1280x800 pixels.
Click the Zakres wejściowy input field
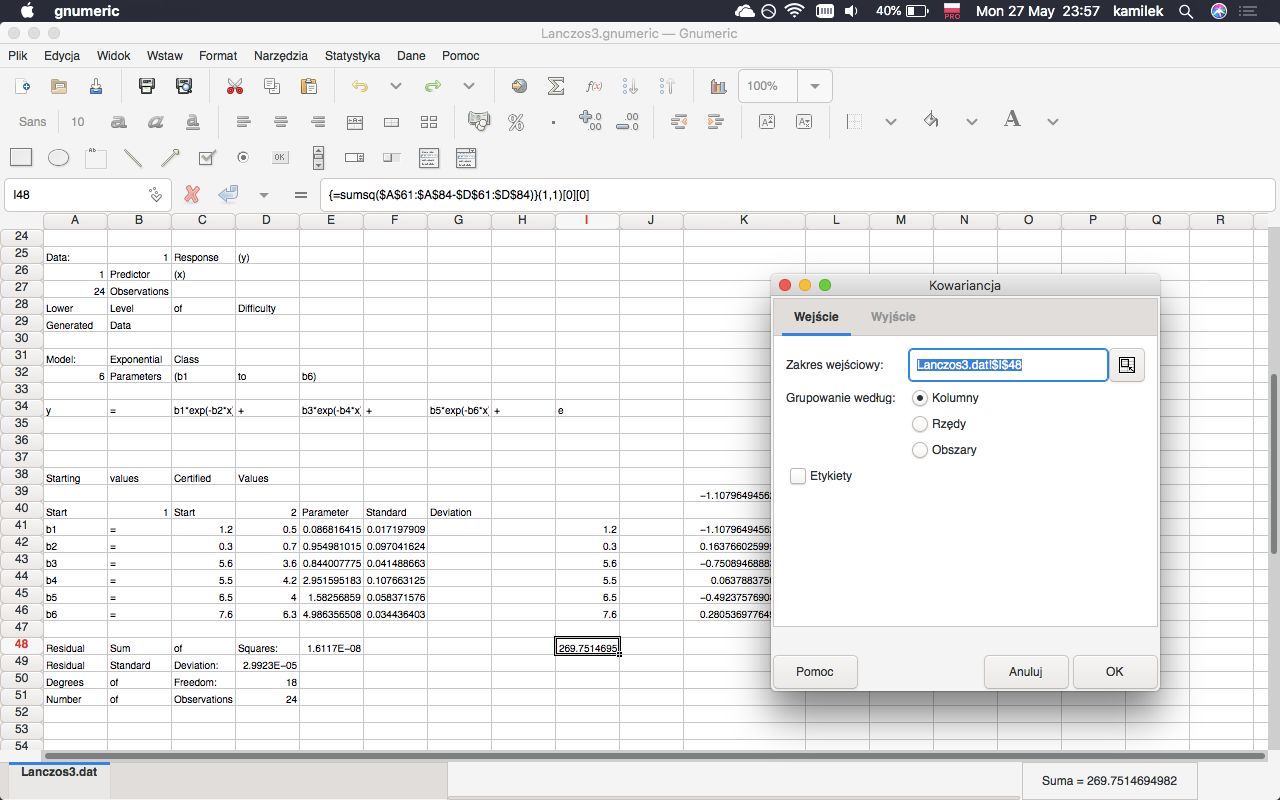[x=1008, y=365]
